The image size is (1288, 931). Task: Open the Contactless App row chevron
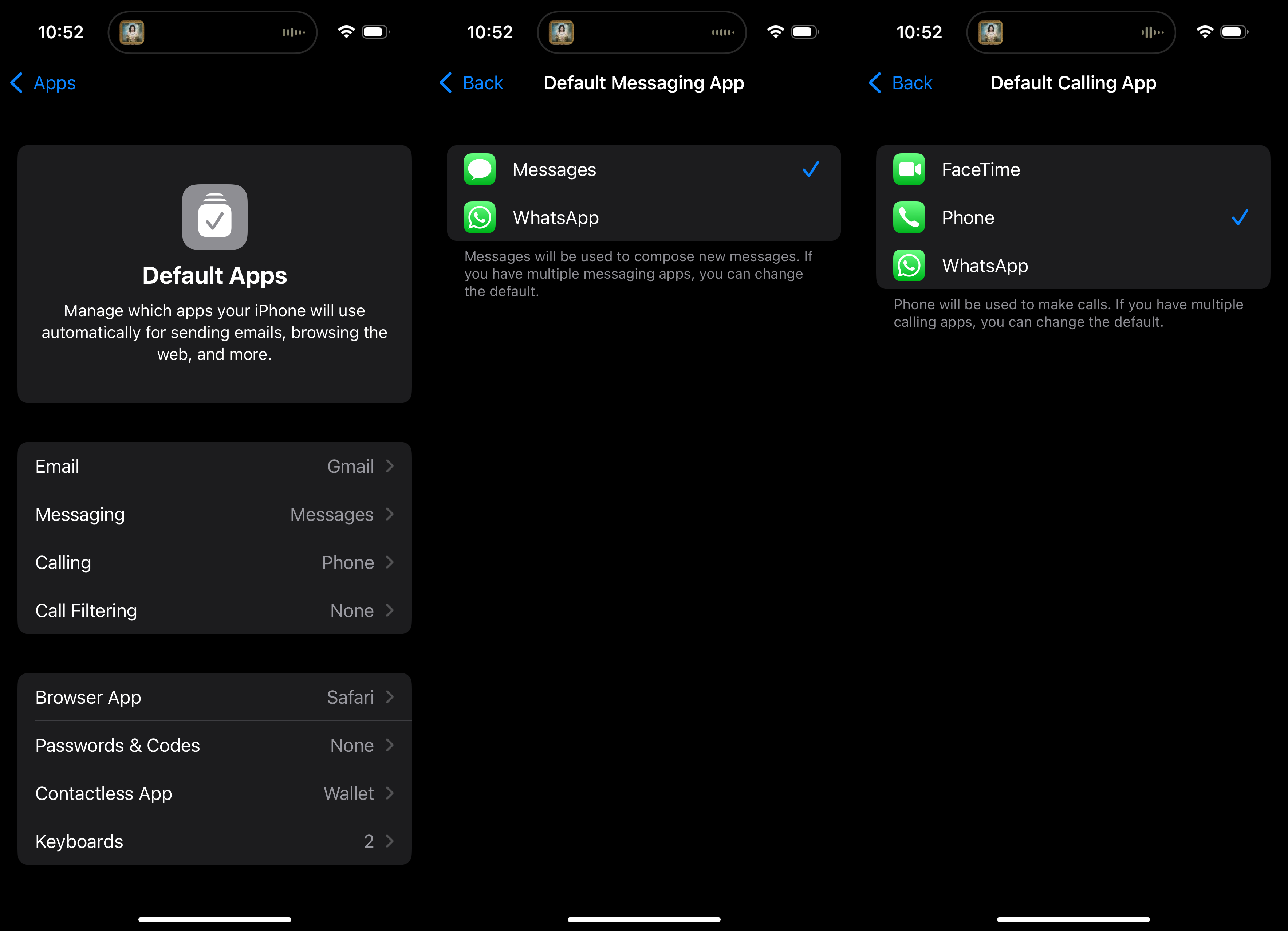pos(390,793)
